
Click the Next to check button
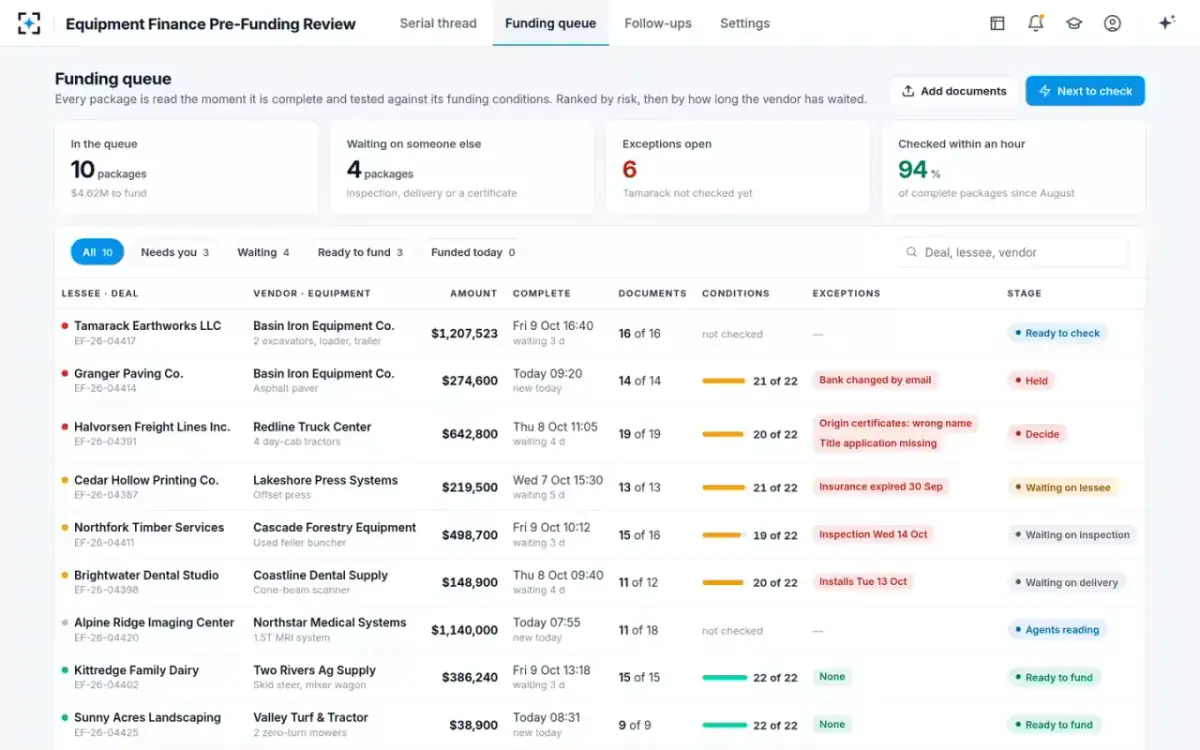1085,91
